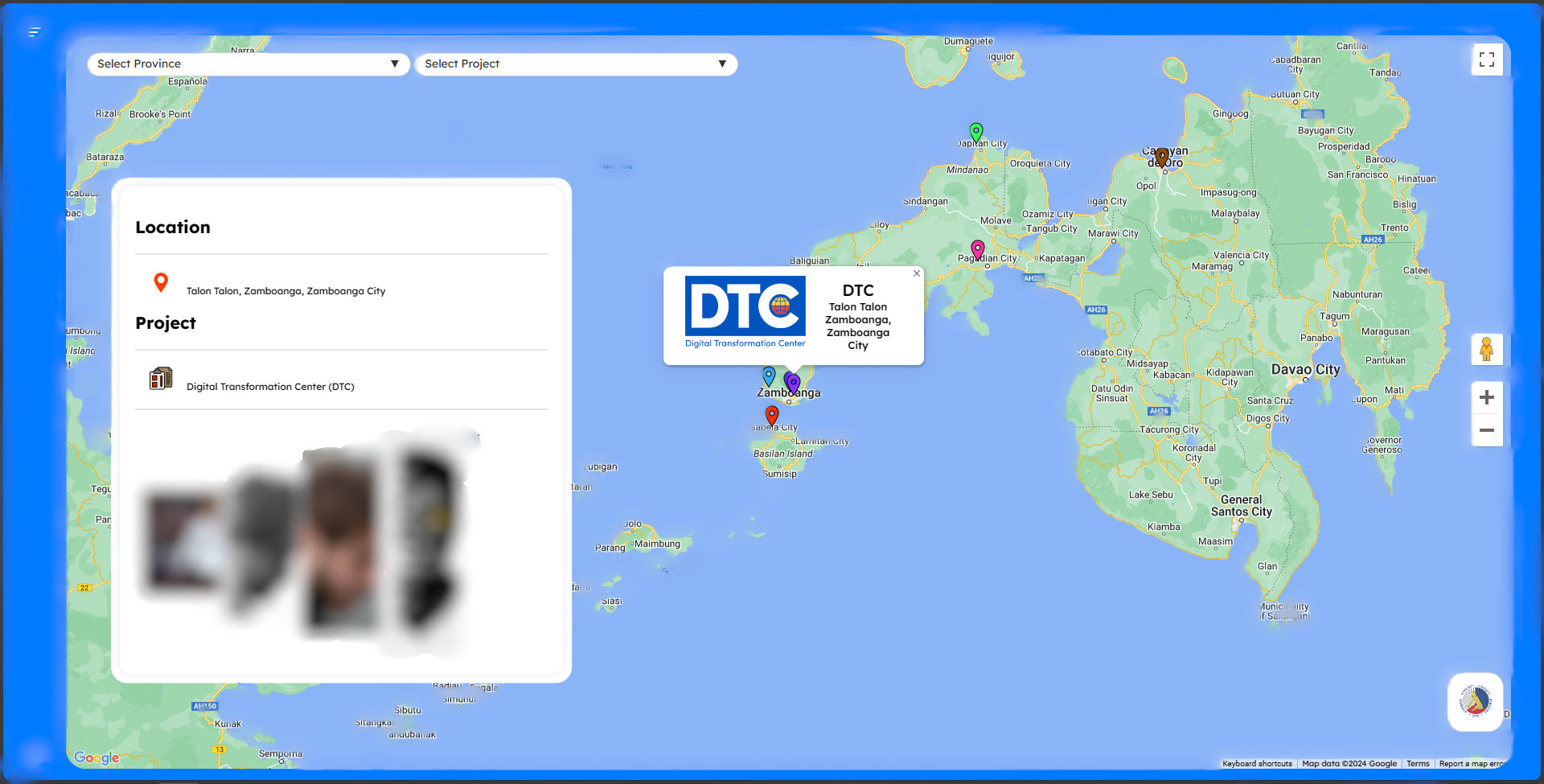Open the Select Province dropdown

[x=248, y=64]
